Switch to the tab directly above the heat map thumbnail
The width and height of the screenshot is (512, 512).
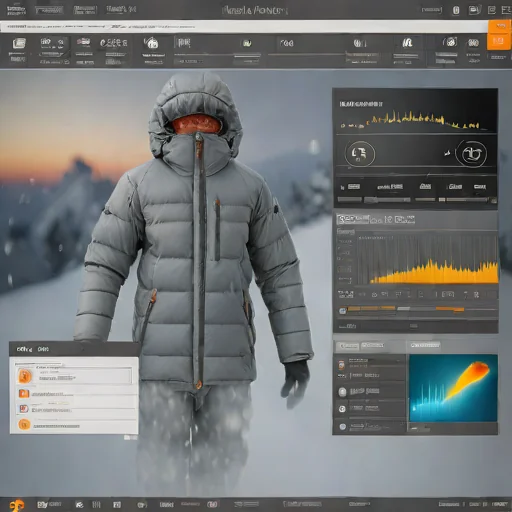tap(425, 345)
